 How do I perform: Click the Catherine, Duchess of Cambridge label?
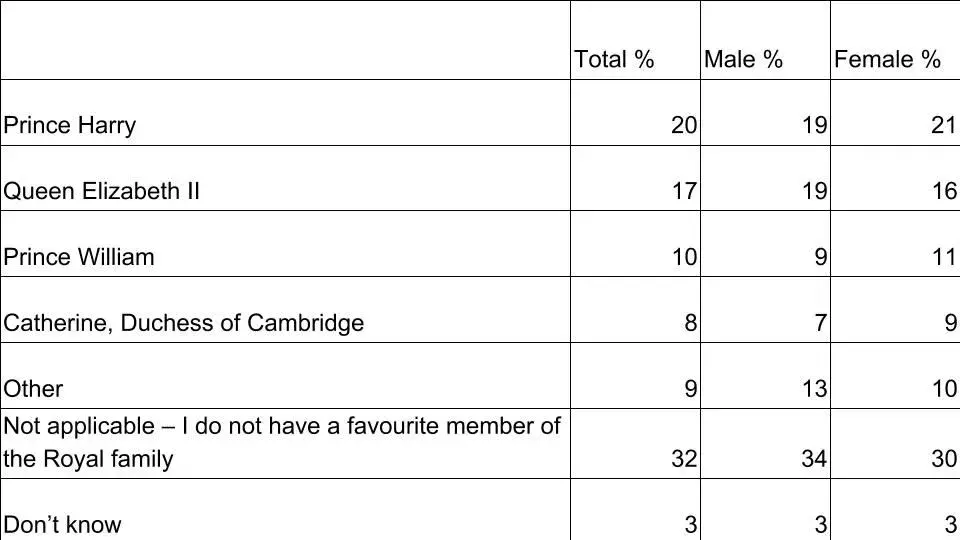[184, 323]
